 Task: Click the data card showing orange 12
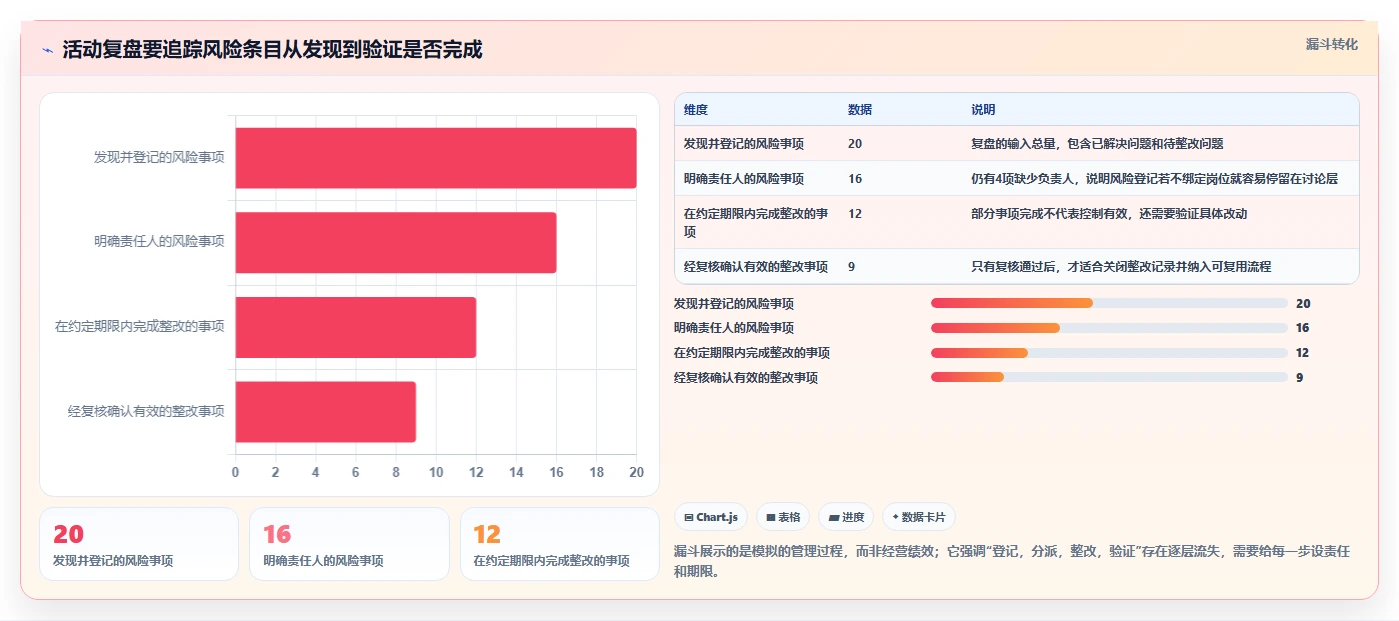coord(560,544)
